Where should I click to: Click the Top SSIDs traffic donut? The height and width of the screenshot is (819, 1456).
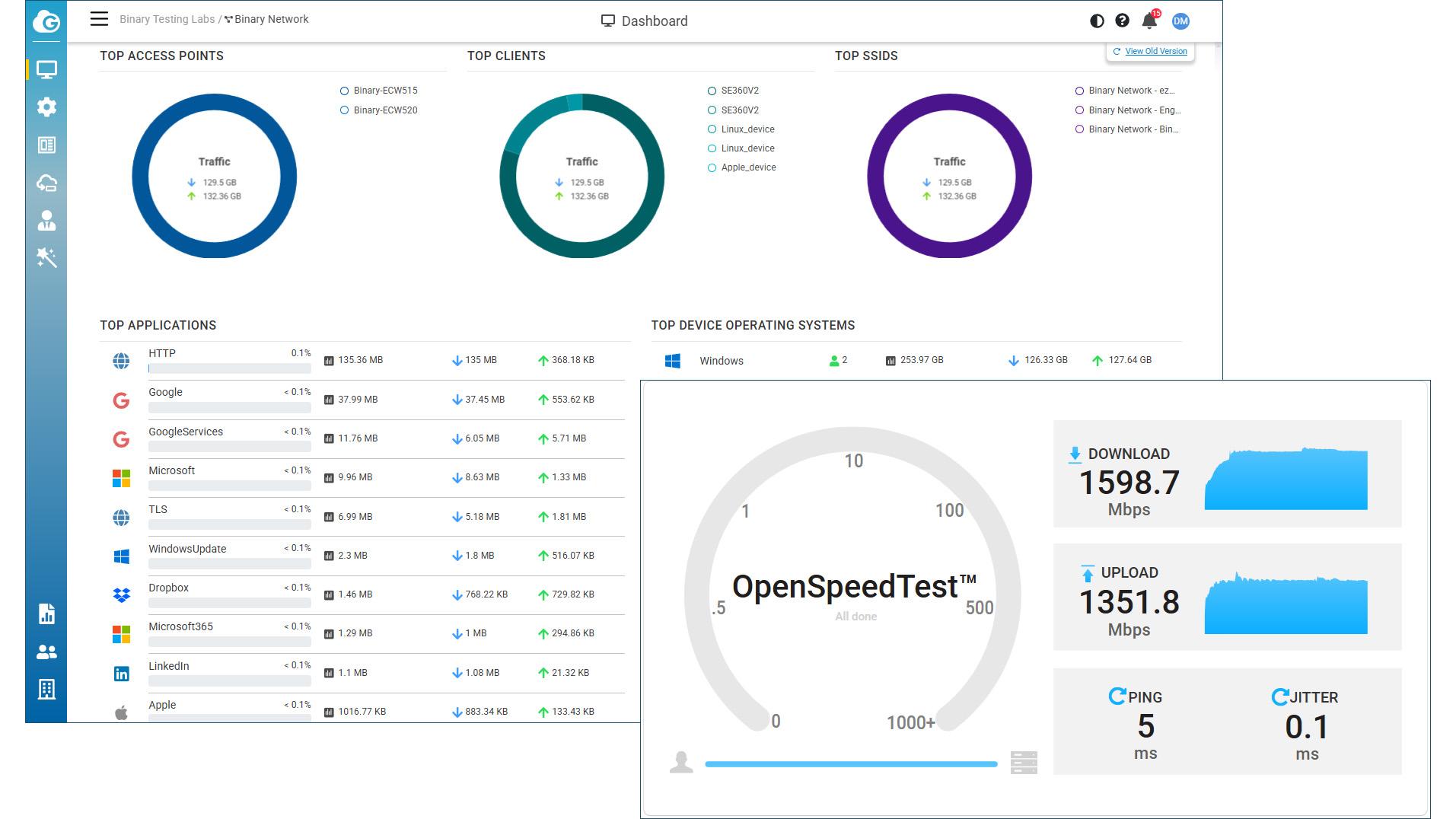coord(950,176)
